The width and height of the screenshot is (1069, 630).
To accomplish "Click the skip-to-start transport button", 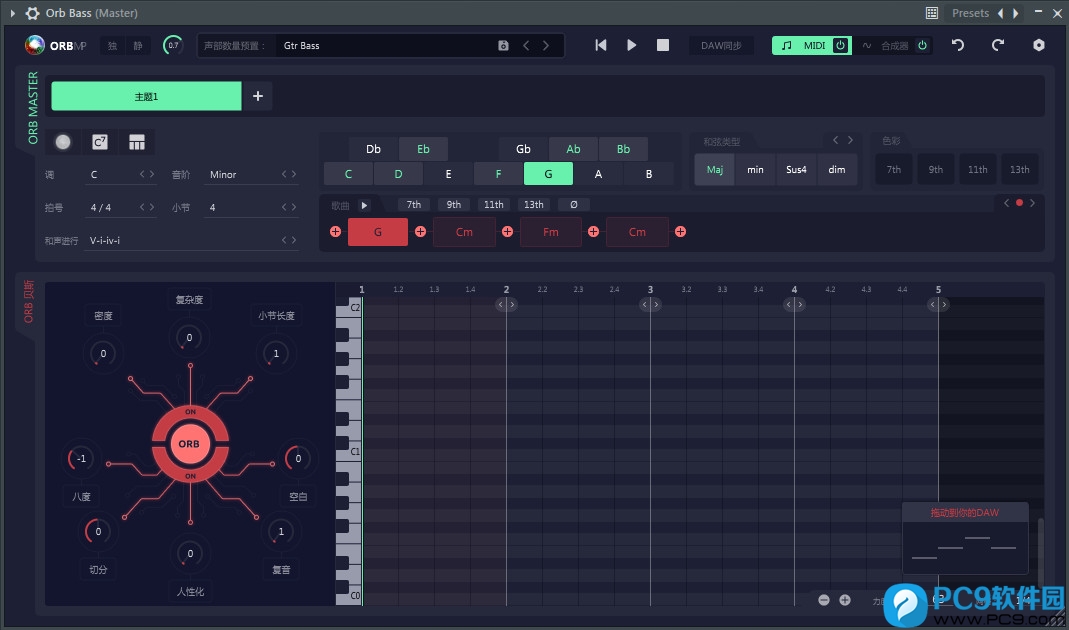I will click(x=601, y=45).
